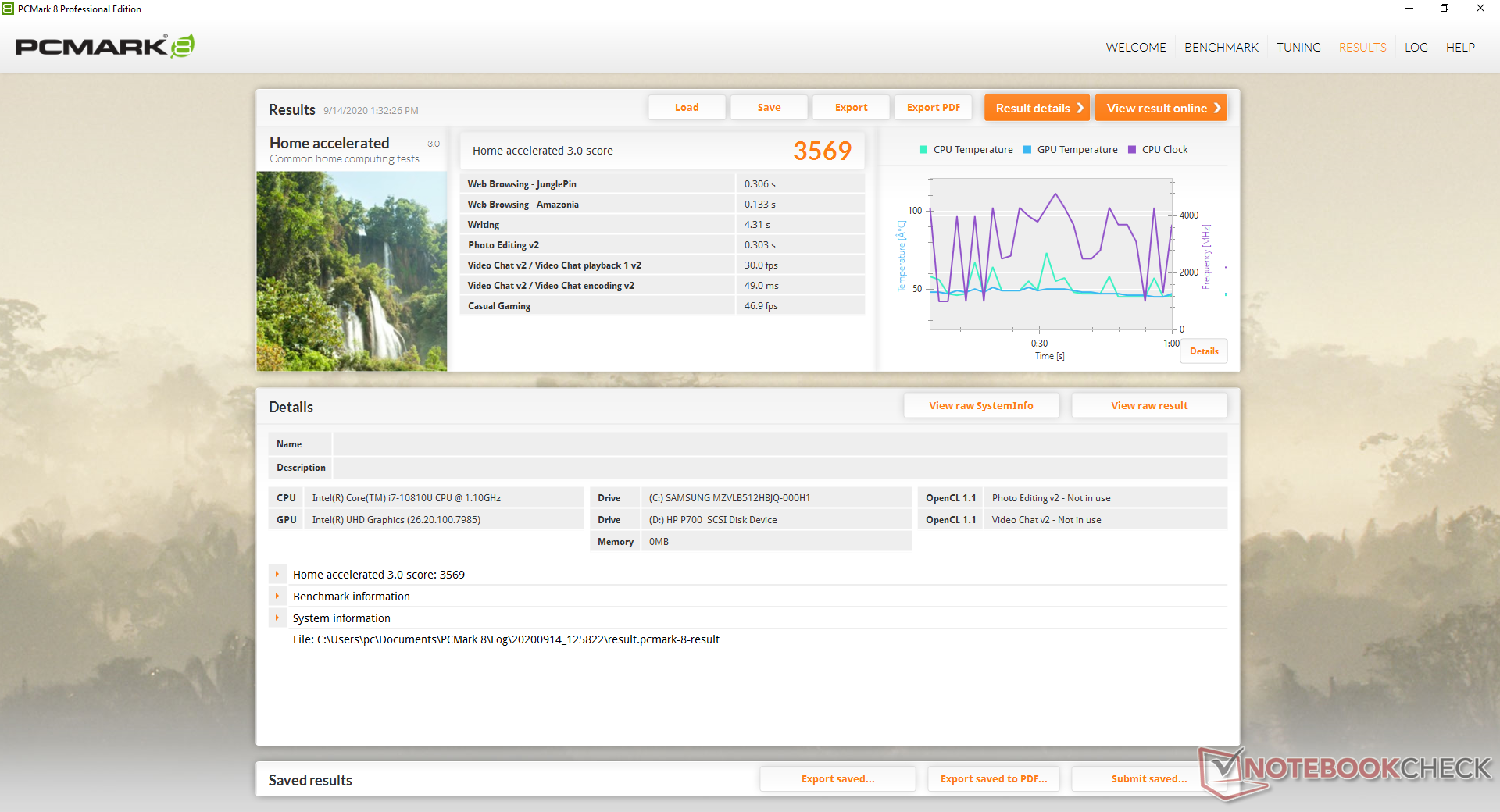The image size is (1500, 812).
Task: Click the 3569 score value
Action: click(822, 151)
